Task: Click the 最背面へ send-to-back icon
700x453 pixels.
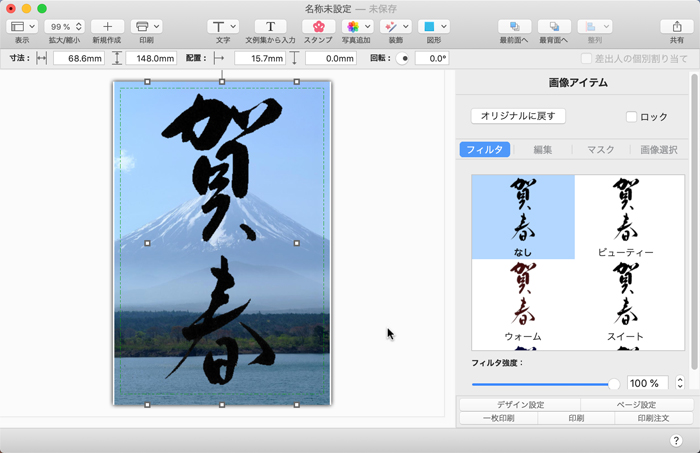Action: [x=554, y=27]
